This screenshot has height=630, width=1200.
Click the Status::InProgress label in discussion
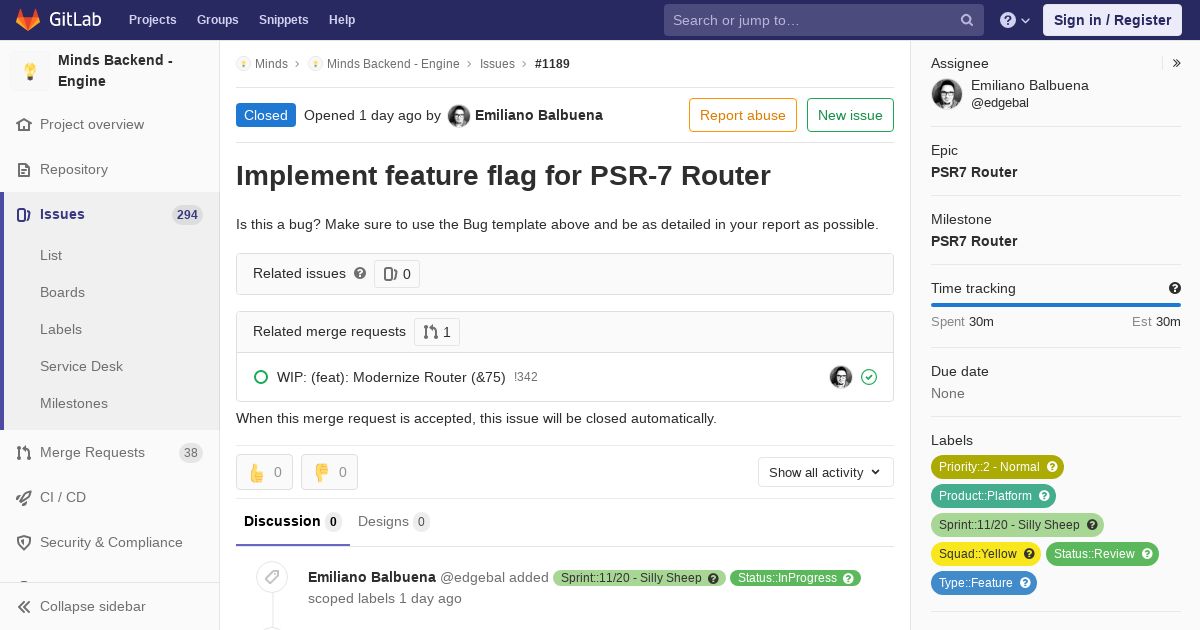pyautogui.click(x=795, y=578)
